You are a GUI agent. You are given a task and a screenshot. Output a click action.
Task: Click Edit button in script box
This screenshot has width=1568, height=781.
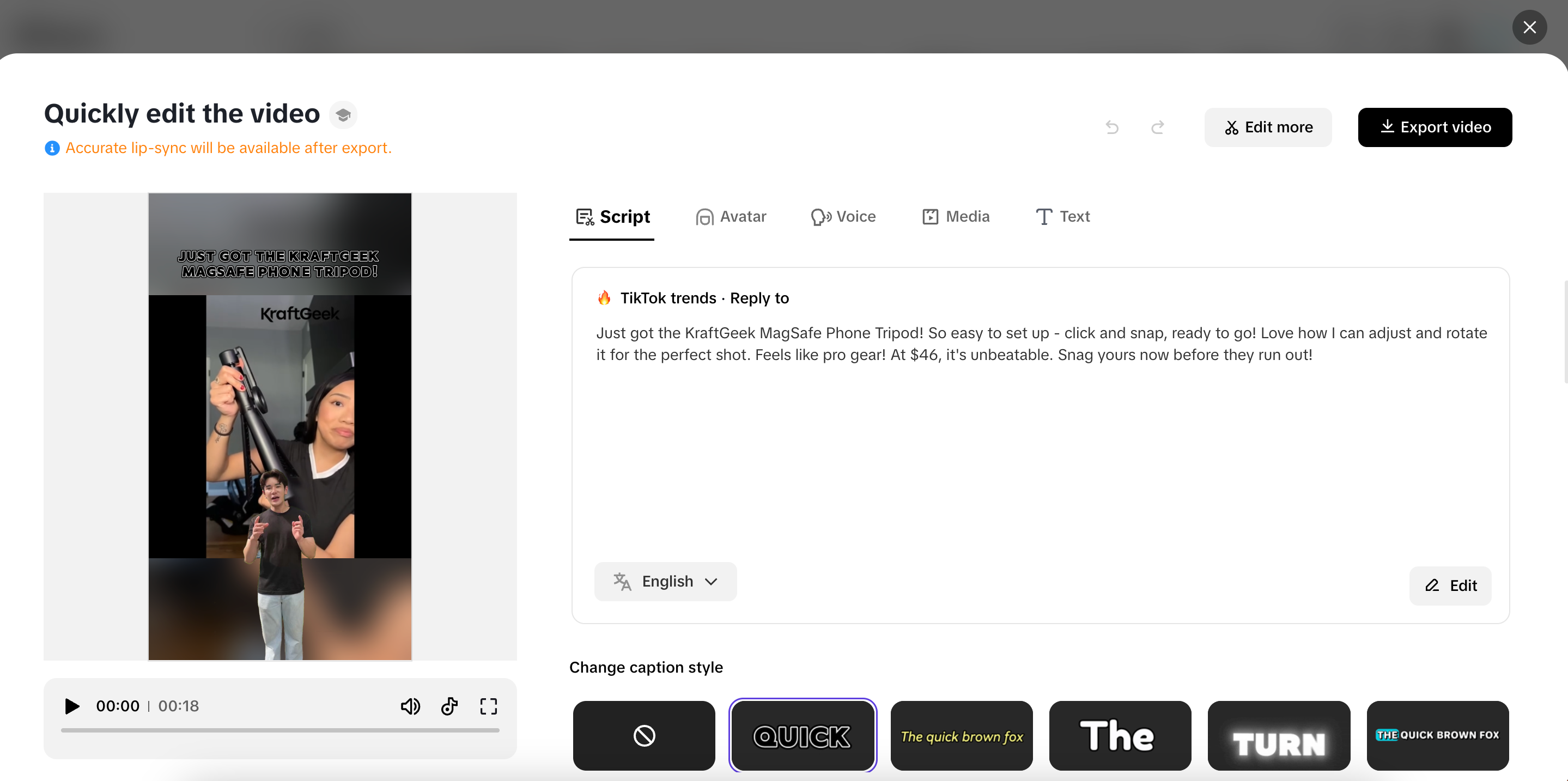point(1450,586)
